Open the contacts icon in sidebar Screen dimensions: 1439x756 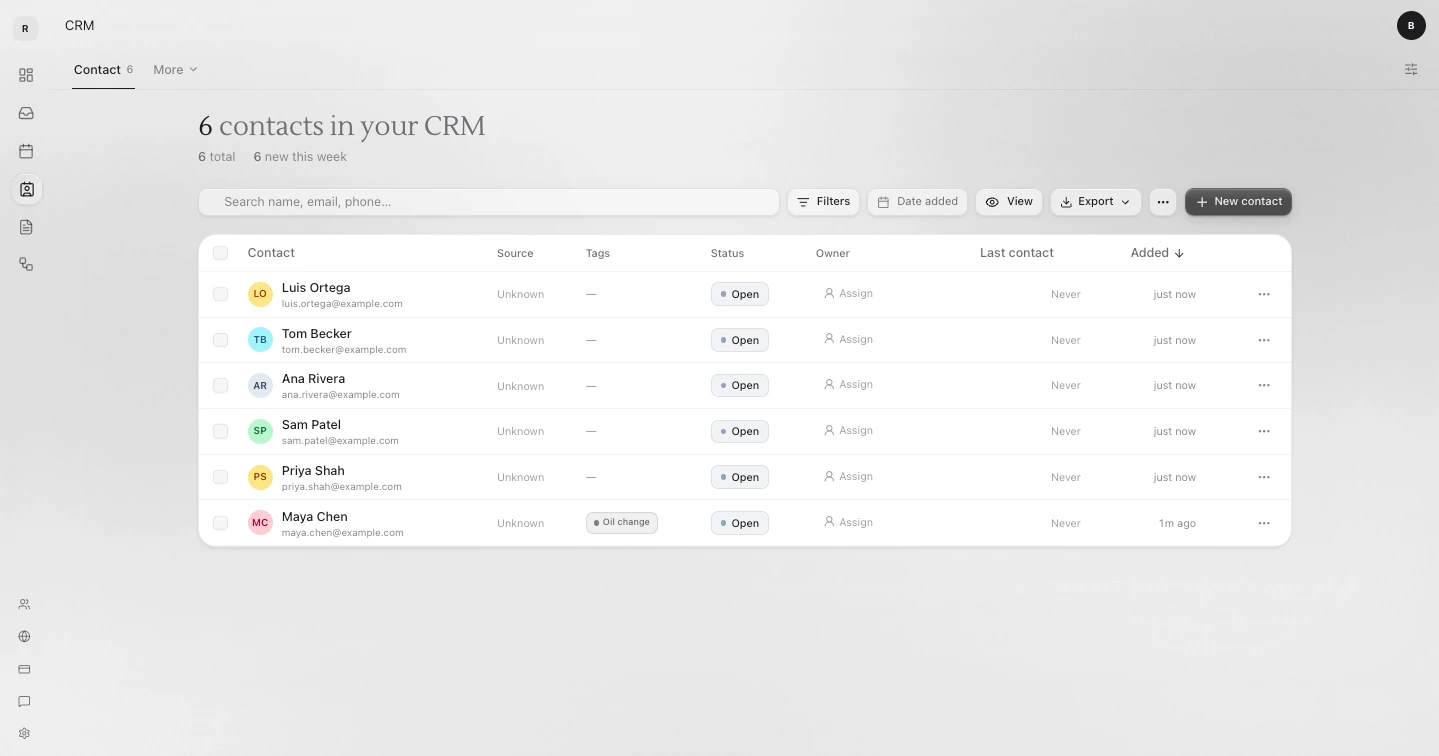coord(26,189)
